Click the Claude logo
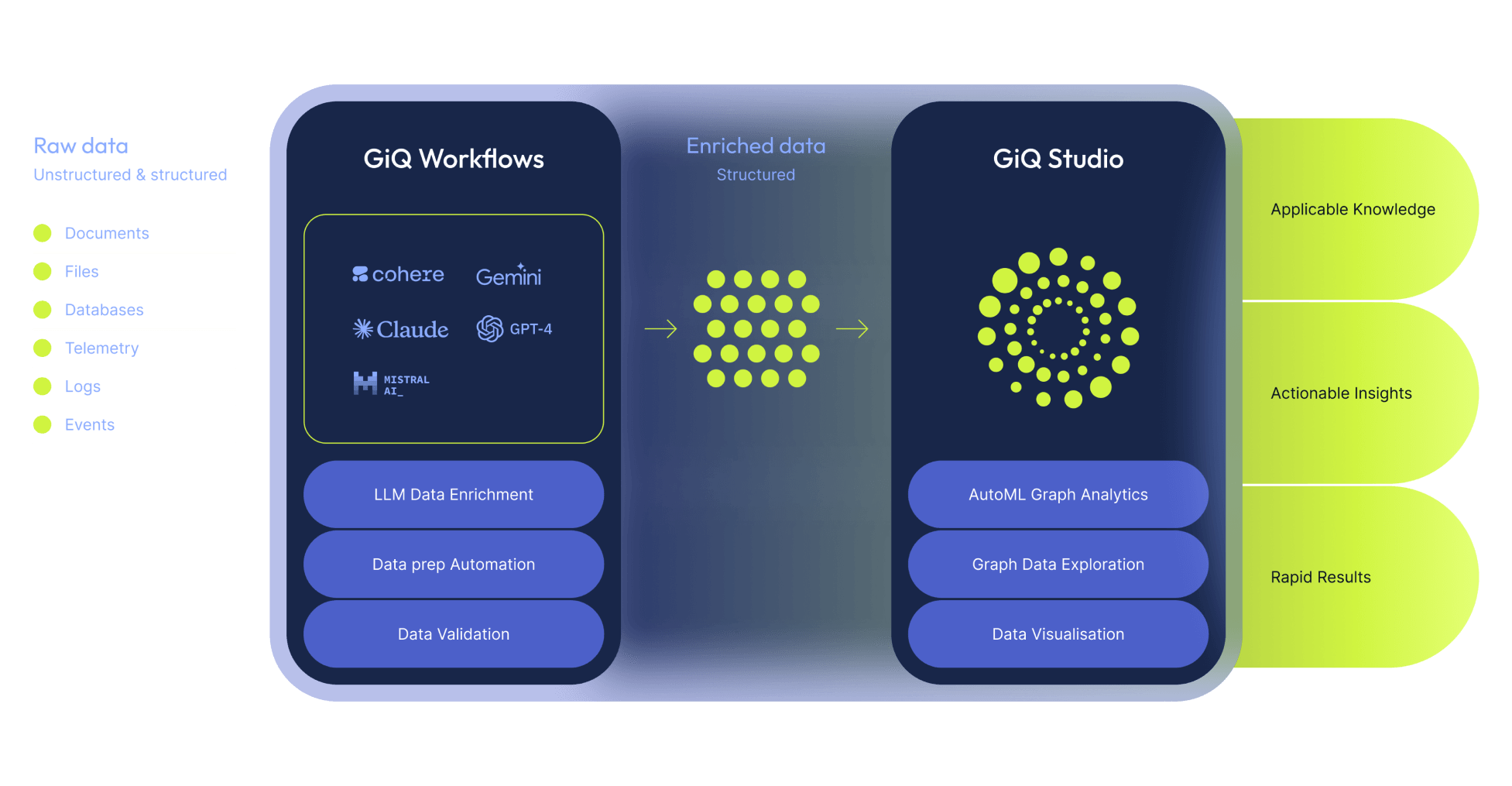Image resolution: width=1512 pixels, height=786 pixels. [400, 329]
